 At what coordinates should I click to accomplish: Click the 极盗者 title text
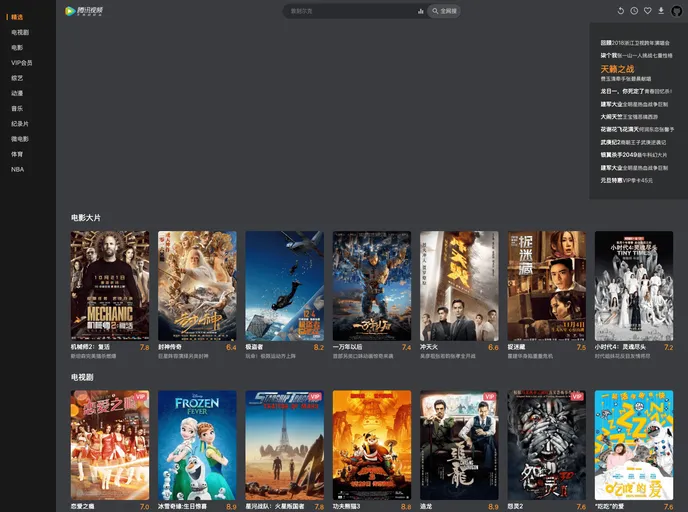pyautogui.click(x=254, y=347)
